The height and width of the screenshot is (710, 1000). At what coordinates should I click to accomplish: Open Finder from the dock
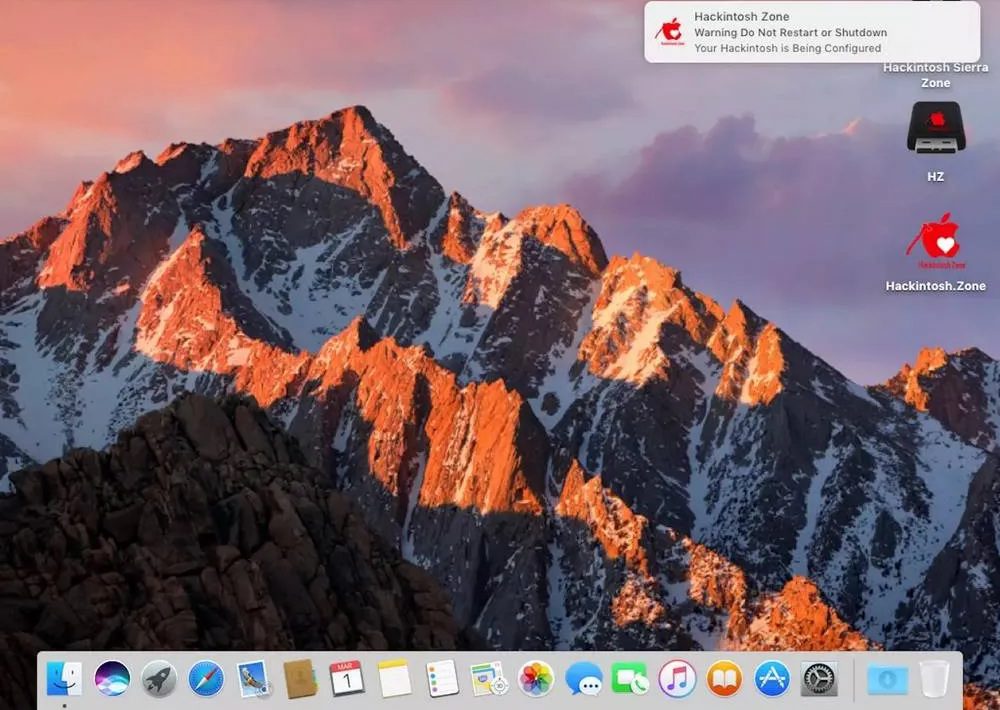click(65, 679)
